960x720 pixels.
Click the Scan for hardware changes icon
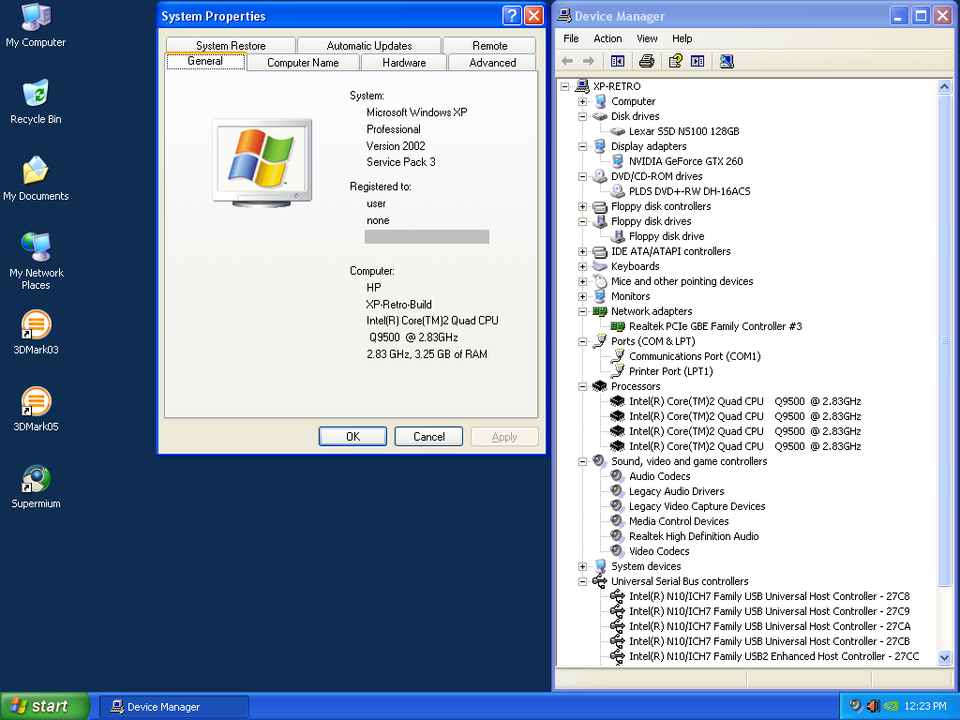[726, 61]
